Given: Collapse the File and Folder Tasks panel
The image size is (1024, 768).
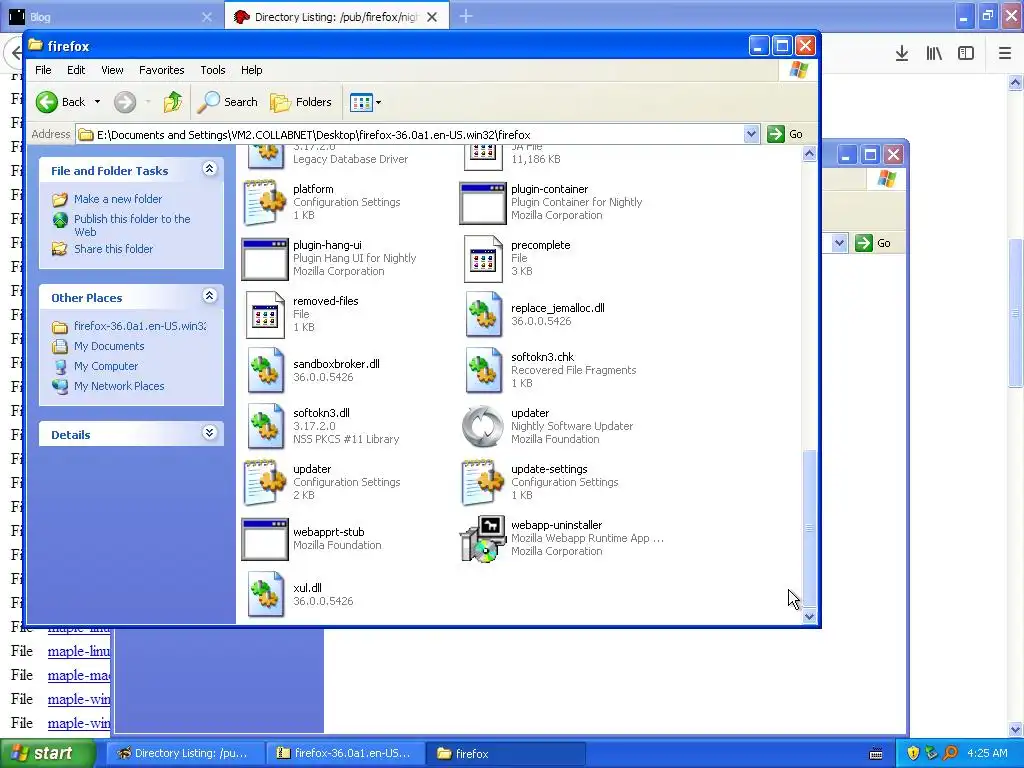Looking at the screenshot, I should 209,169.
